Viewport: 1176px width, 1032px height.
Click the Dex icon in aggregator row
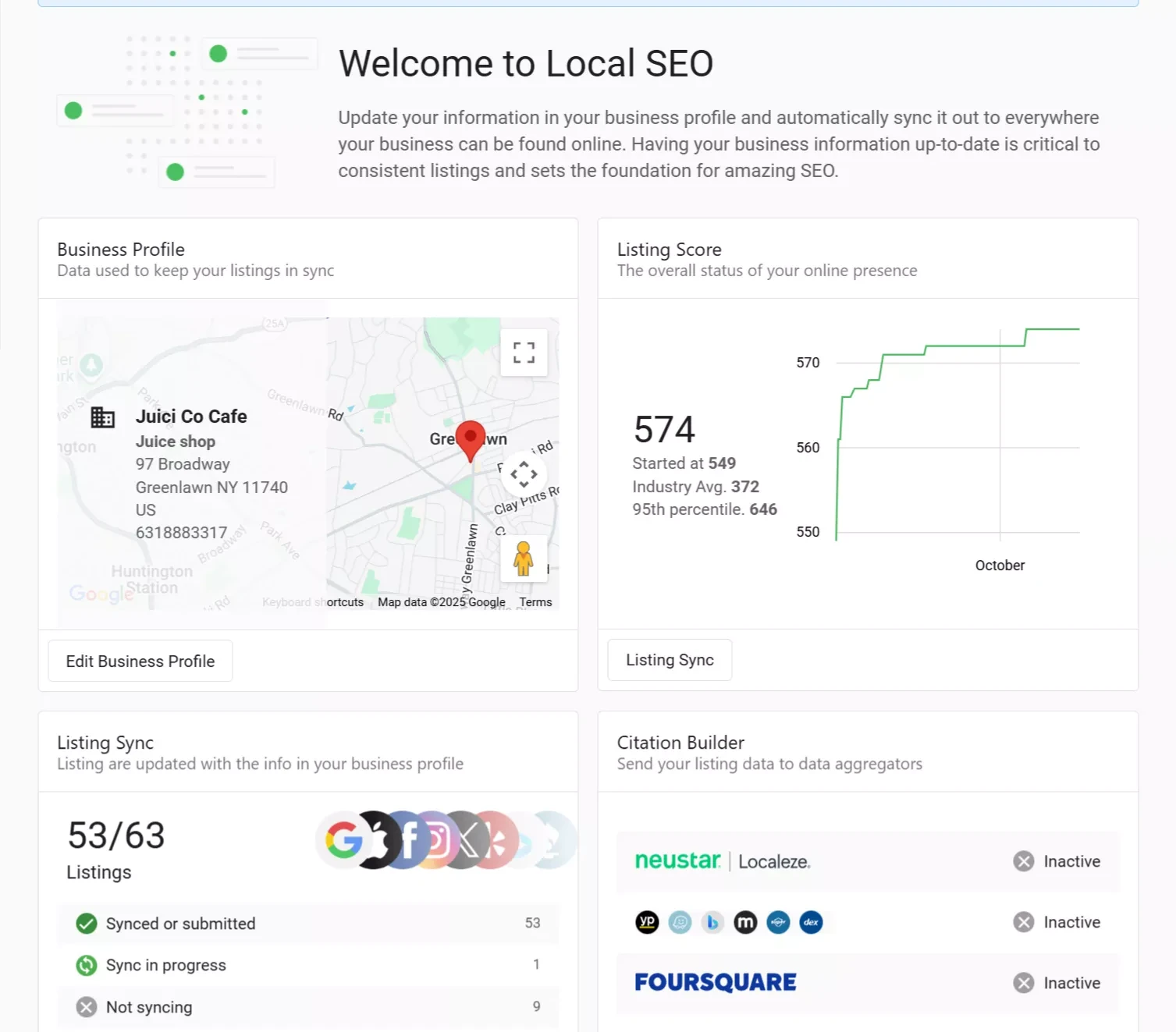(811, 923)
